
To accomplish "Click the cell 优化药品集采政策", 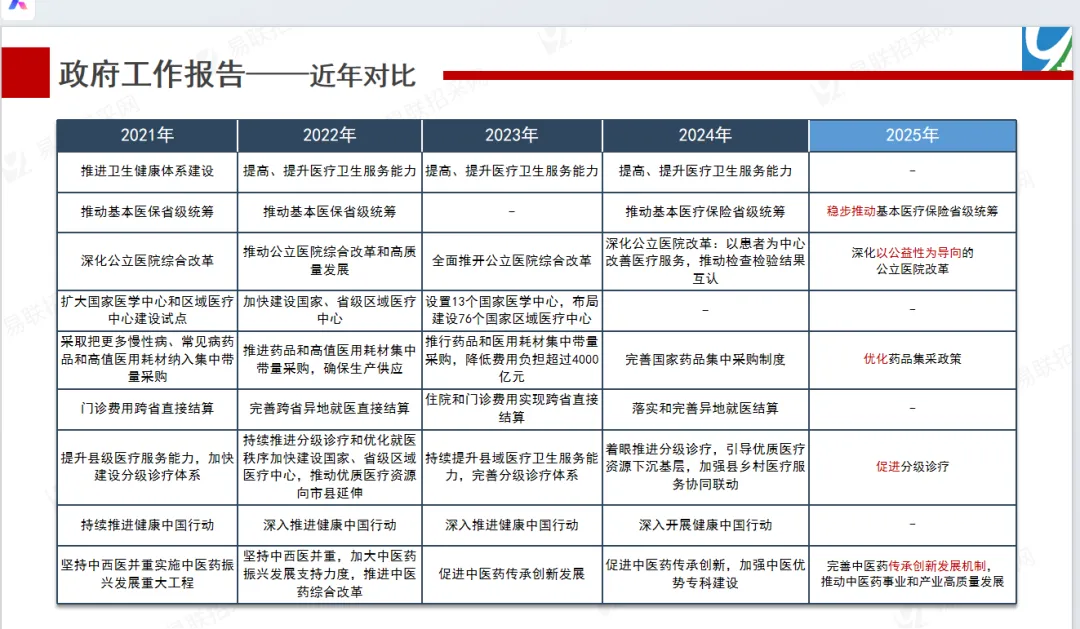I will coord(912,360).
